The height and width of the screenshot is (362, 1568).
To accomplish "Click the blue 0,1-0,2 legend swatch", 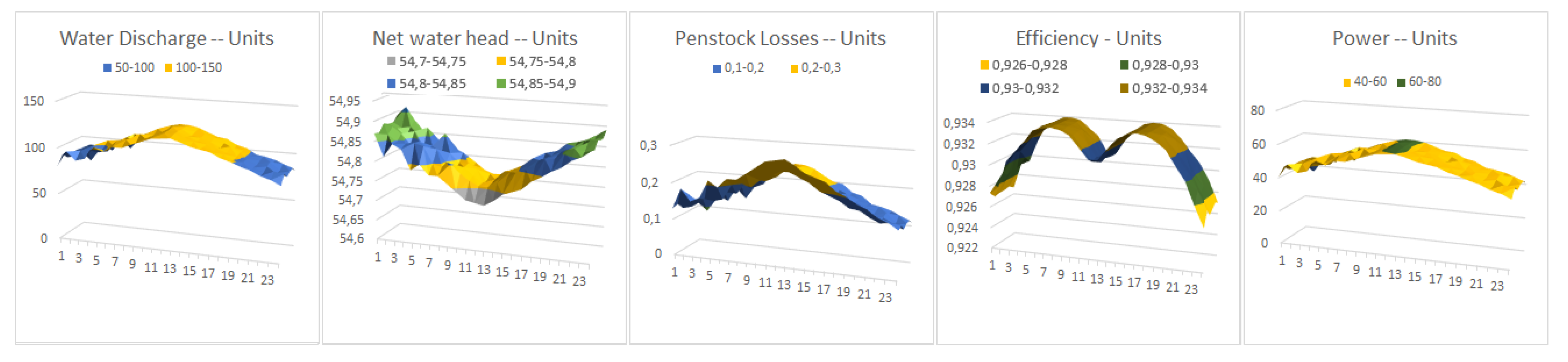I will 717,68.
